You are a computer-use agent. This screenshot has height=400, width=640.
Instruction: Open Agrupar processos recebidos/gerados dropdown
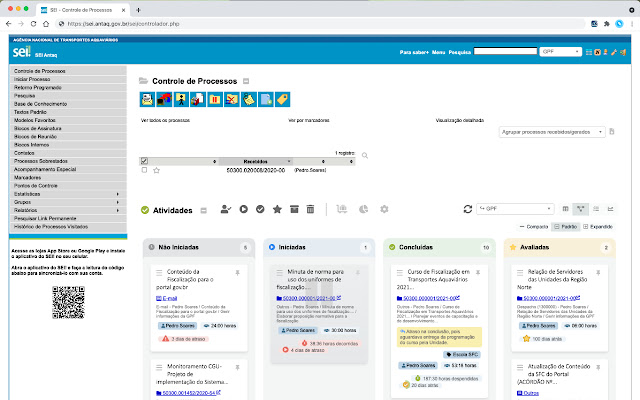pyautogui.click(x=552, y=132)
